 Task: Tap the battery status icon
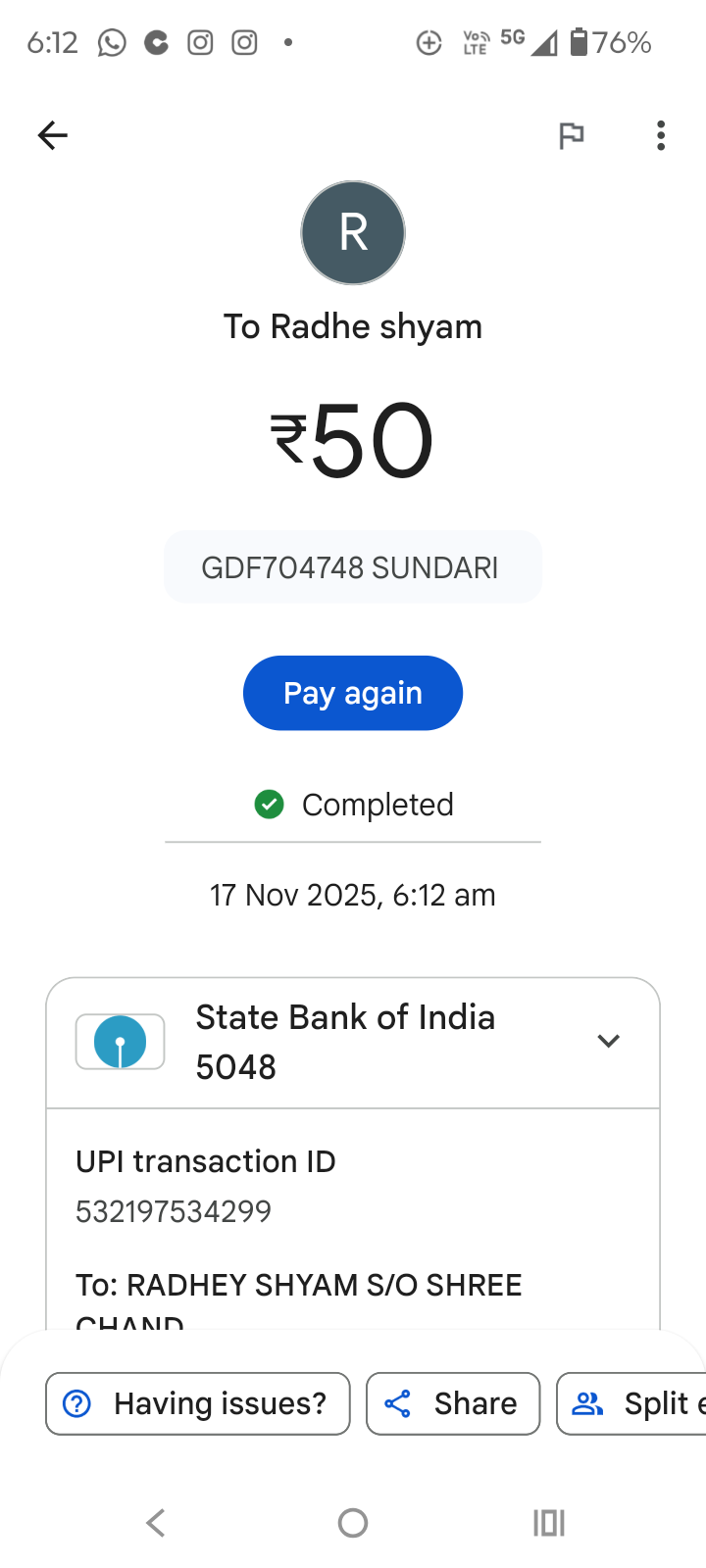(x=580, y=42)
